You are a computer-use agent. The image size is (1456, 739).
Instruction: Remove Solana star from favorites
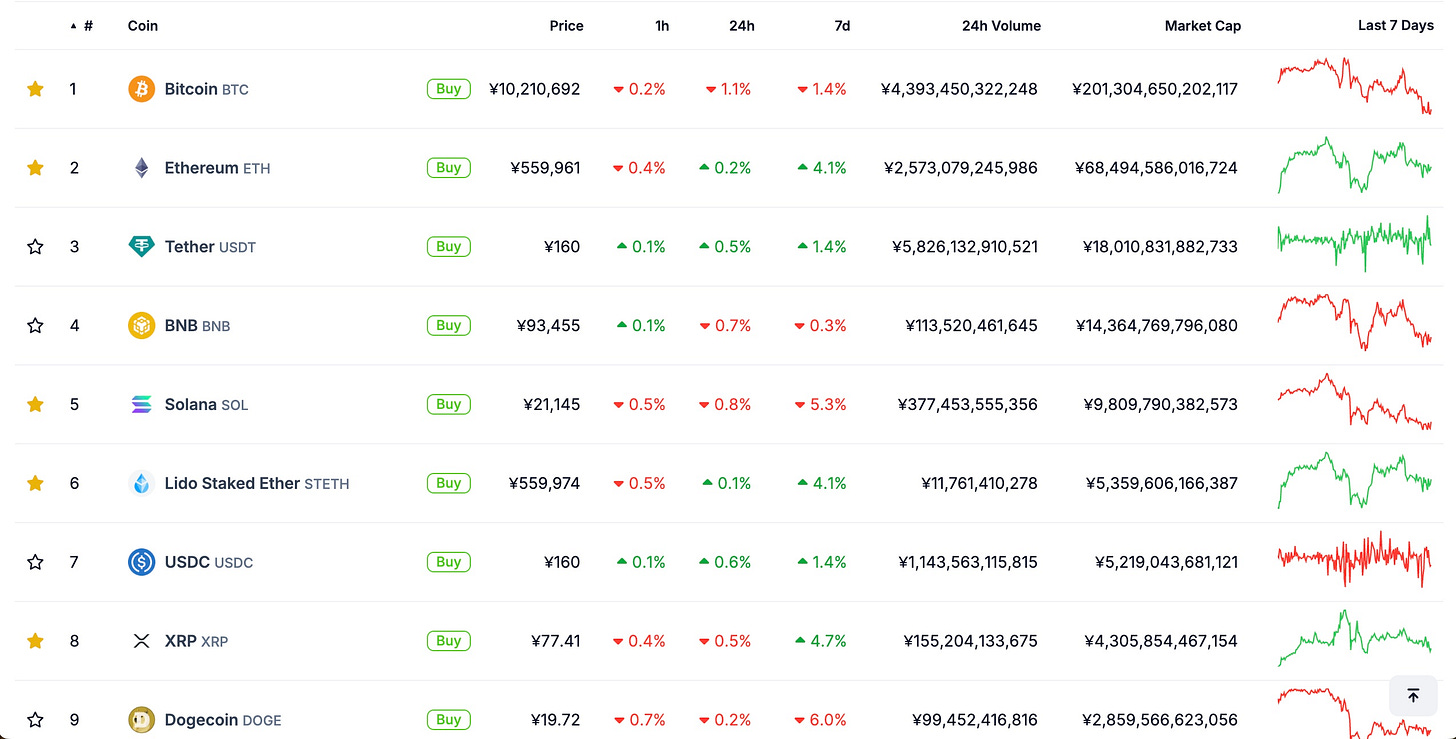(x=35, y=404)
